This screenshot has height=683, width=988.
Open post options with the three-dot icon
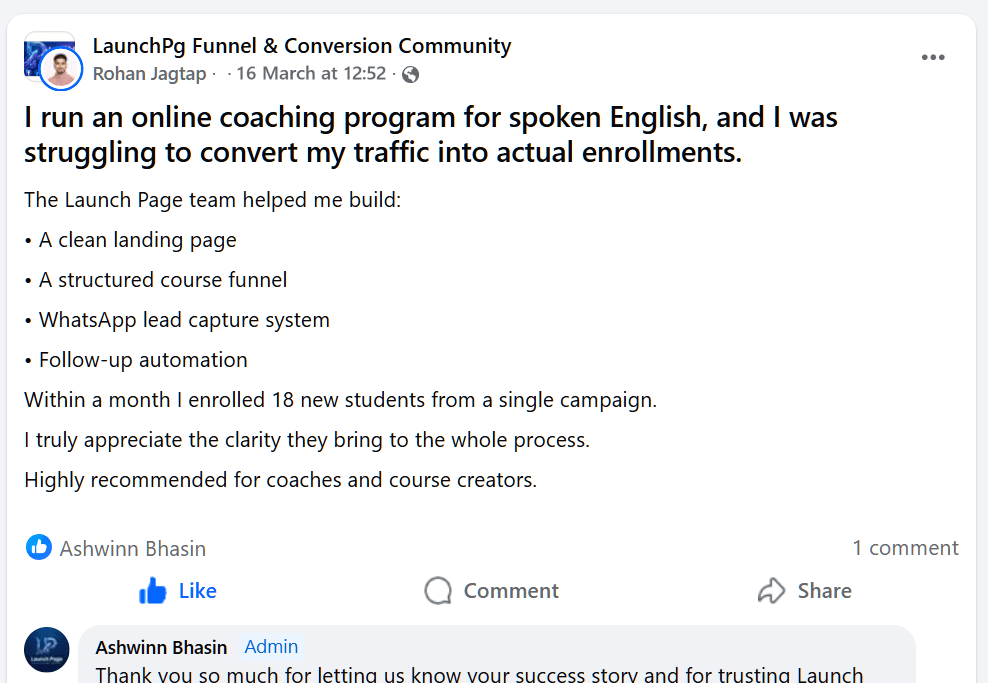click(933, 57)
